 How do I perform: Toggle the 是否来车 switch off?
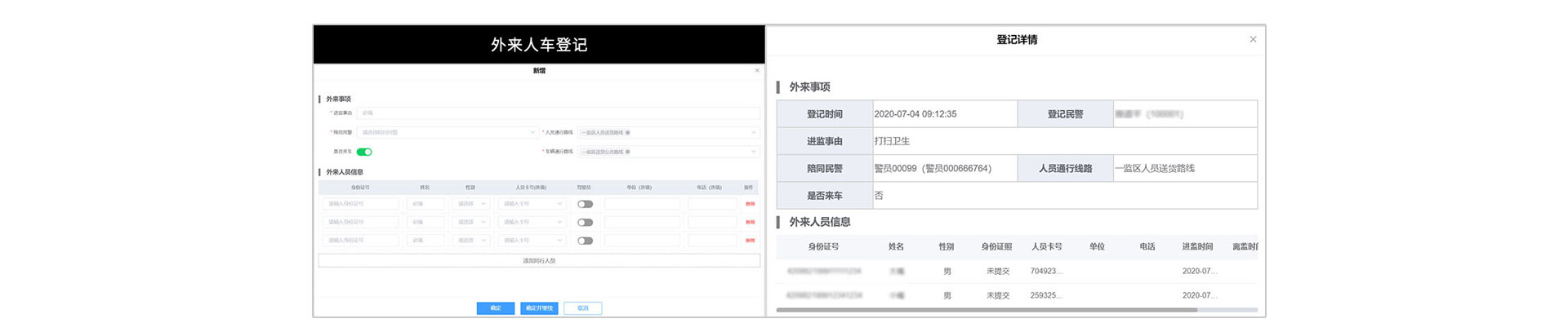[x=364, y=152]
